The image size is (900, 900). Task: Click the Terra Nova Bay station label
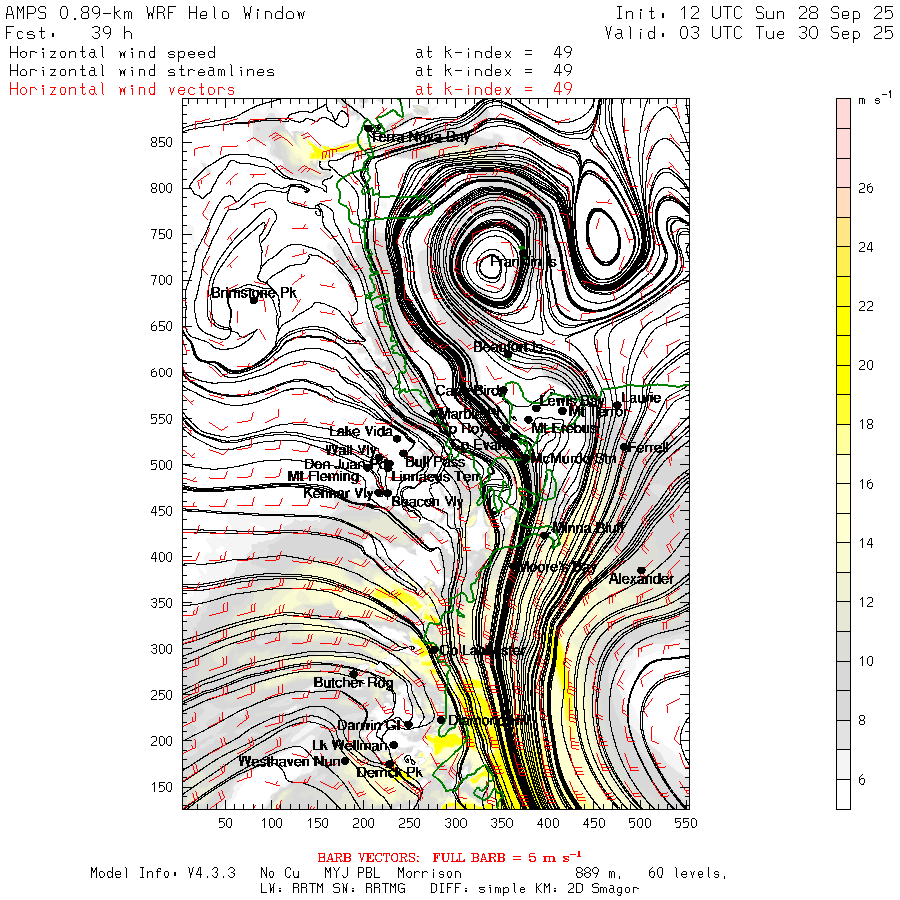[421, 137]
